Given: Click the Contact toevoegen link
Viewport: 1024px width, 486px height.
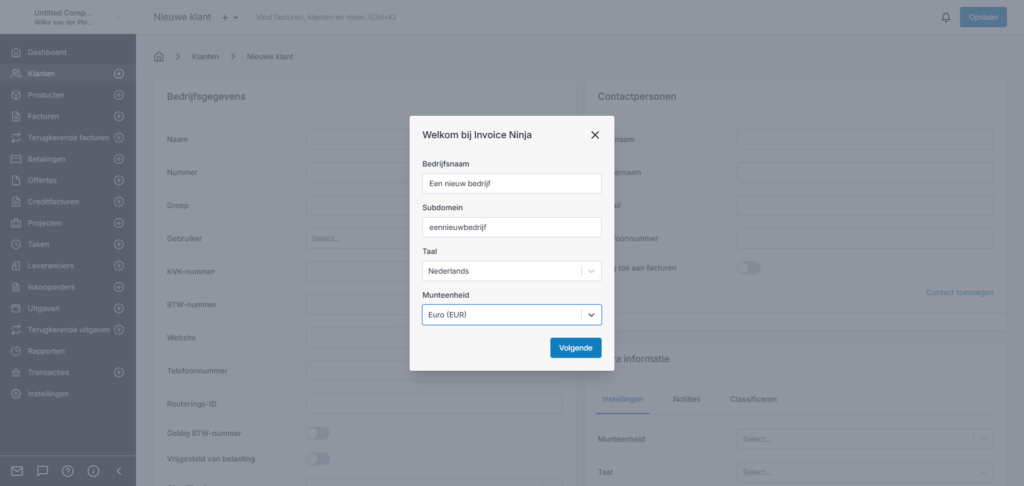Looking at the screenshot, I should click(960, 293).
